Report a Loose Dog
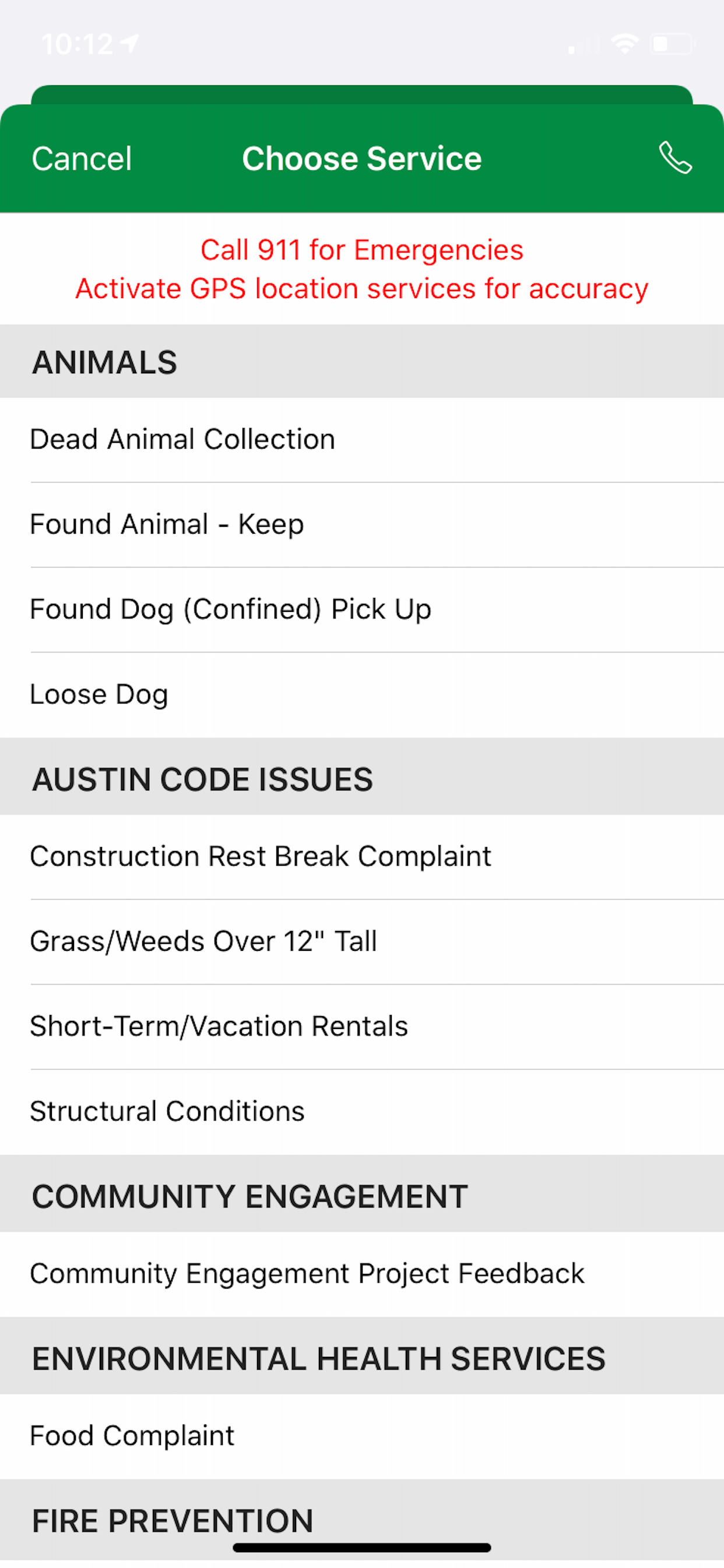Viewport: 724px width, 1568px height. (99, 695)
